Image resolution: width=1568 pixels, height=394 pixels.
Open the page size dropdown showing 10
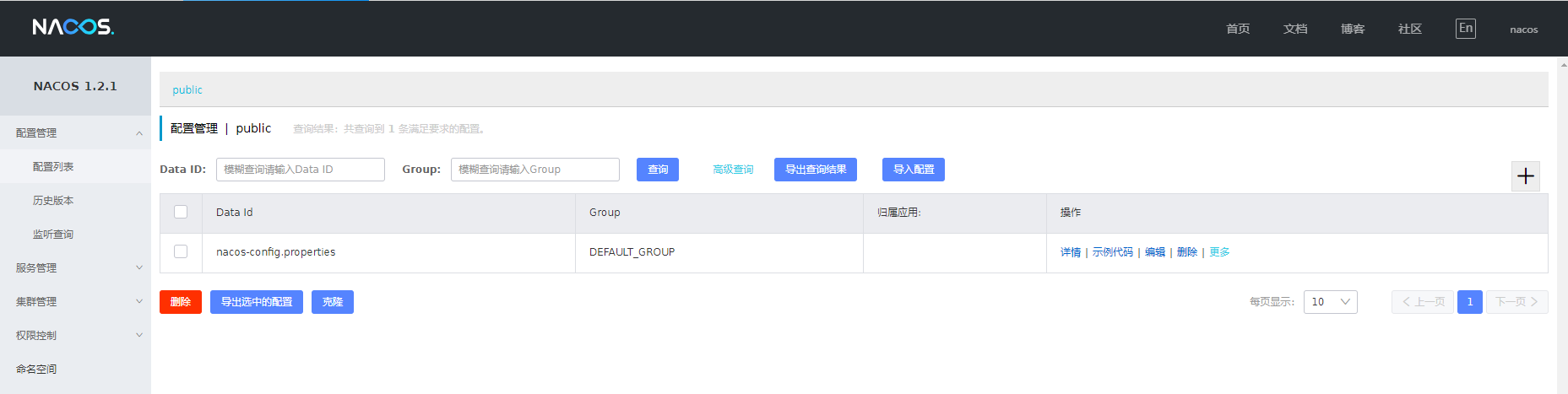(1330, 302)
